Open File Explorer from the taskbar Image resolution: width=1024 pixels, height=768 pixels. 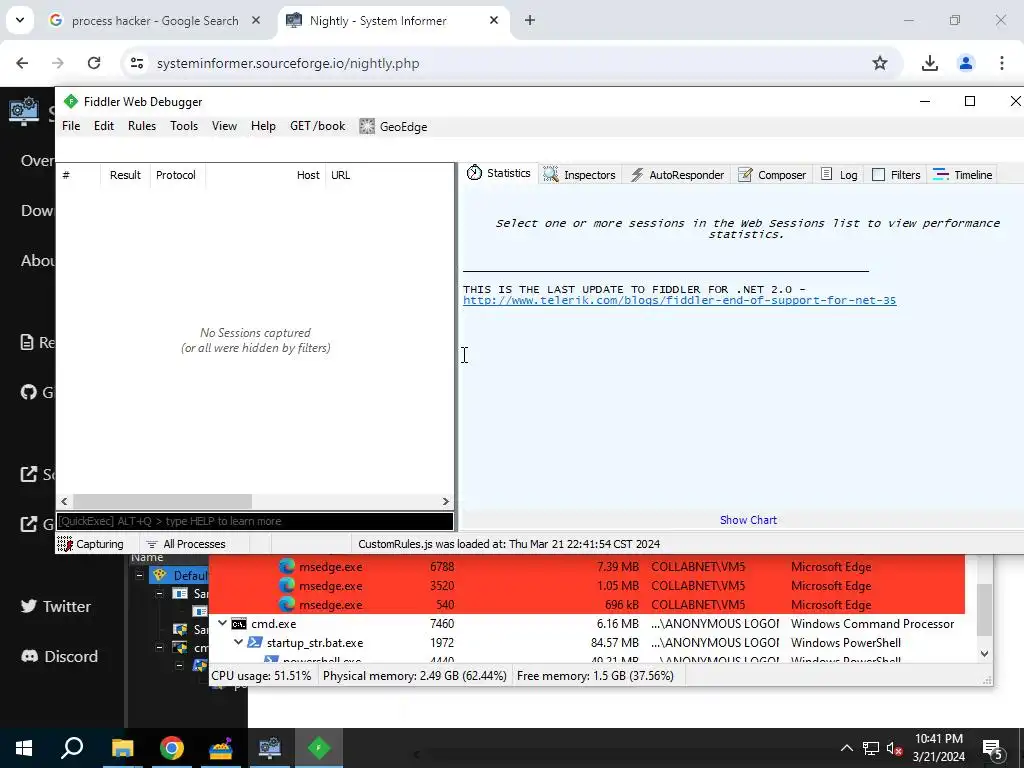click(x=122, y=748)
